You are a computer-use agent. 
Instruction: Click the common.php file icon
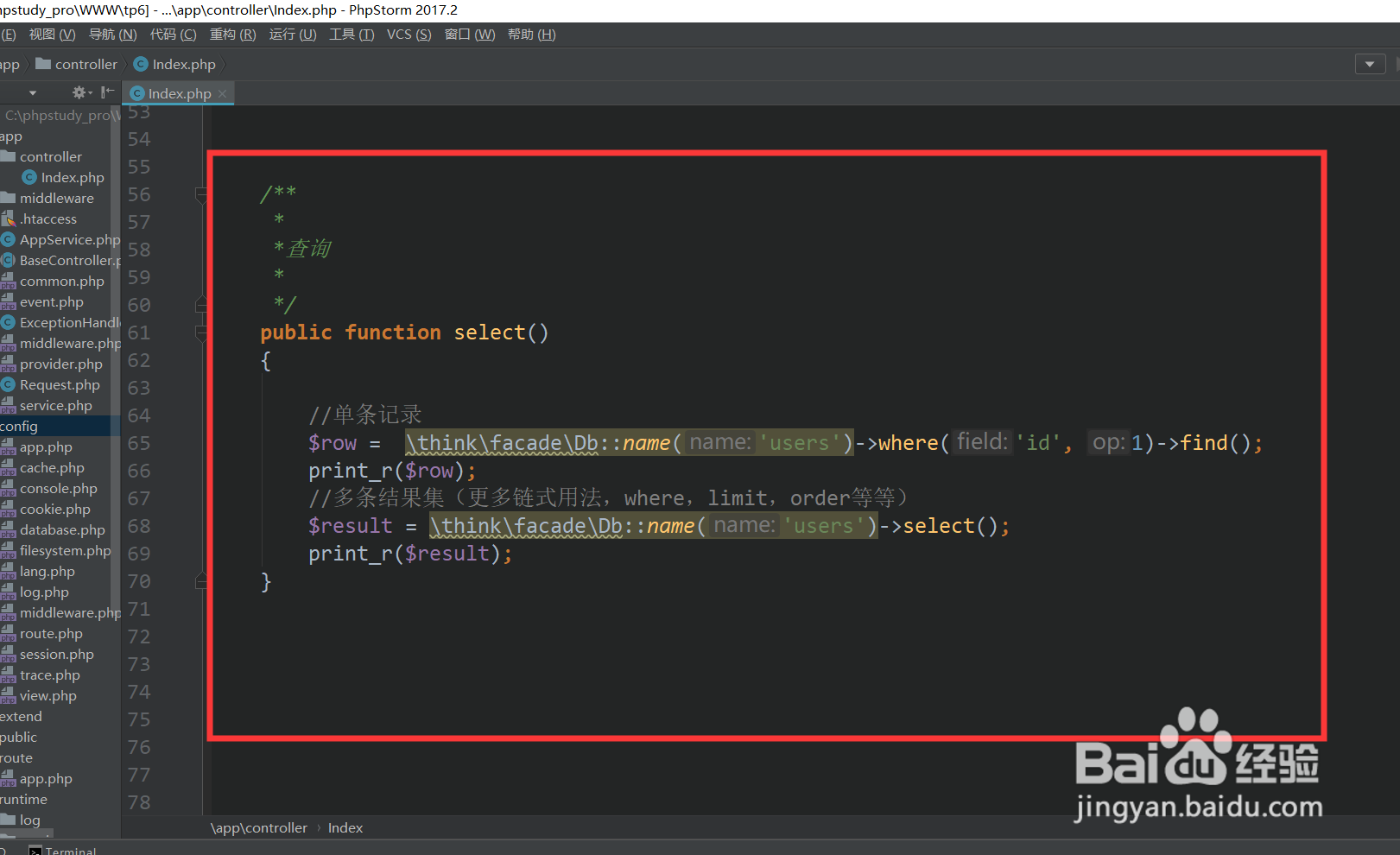(9, 281)
